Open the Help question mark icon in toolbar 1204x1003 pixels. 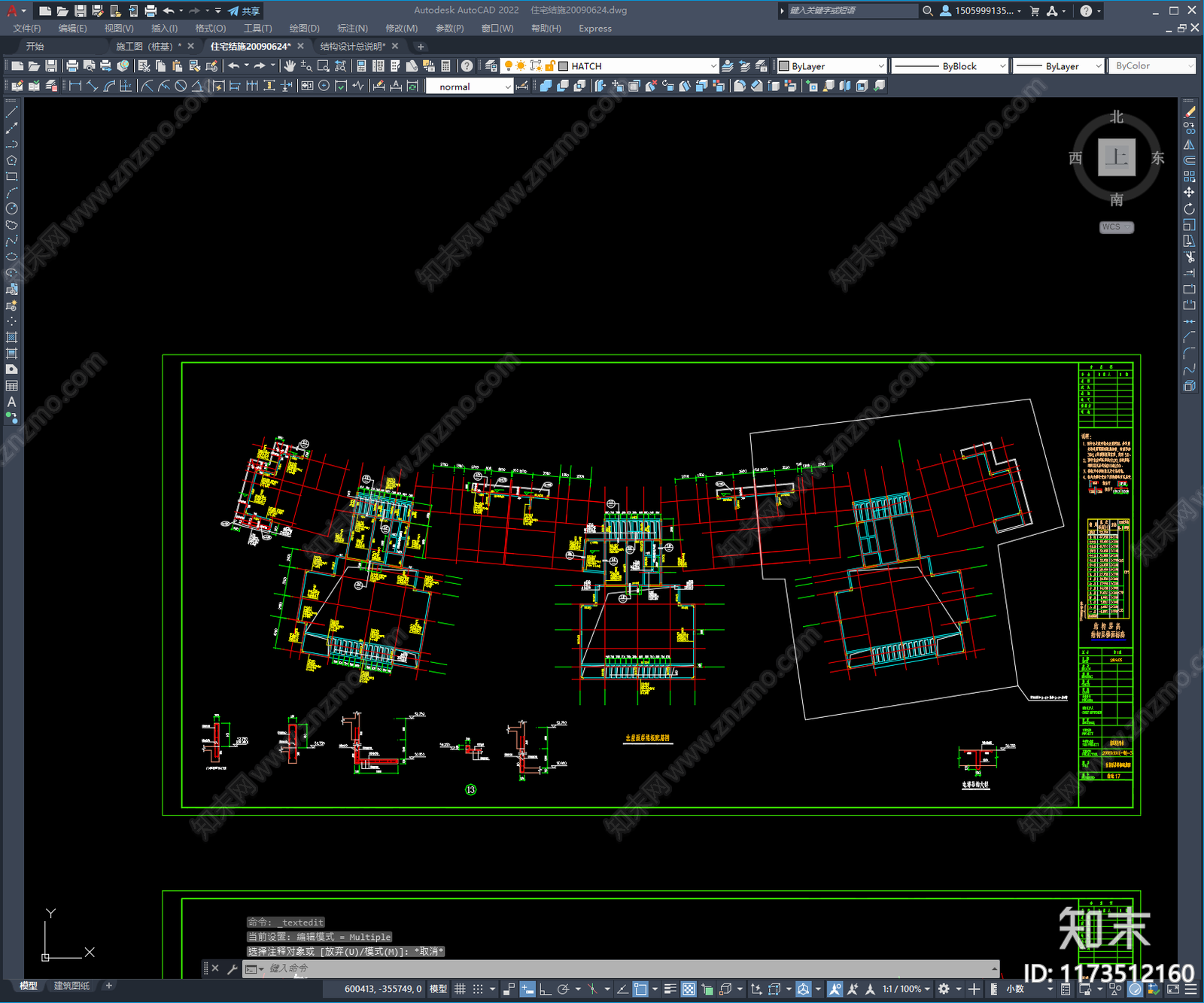click(x=467, y=66)
